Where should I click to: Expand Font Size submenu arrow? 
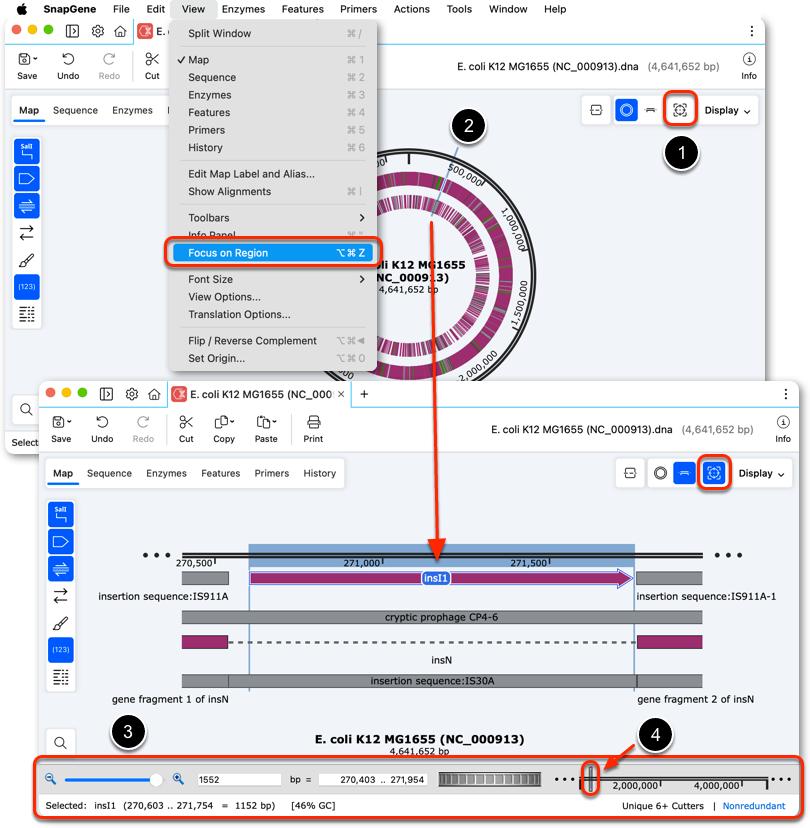pyautogui.click(x=362, y=279)
